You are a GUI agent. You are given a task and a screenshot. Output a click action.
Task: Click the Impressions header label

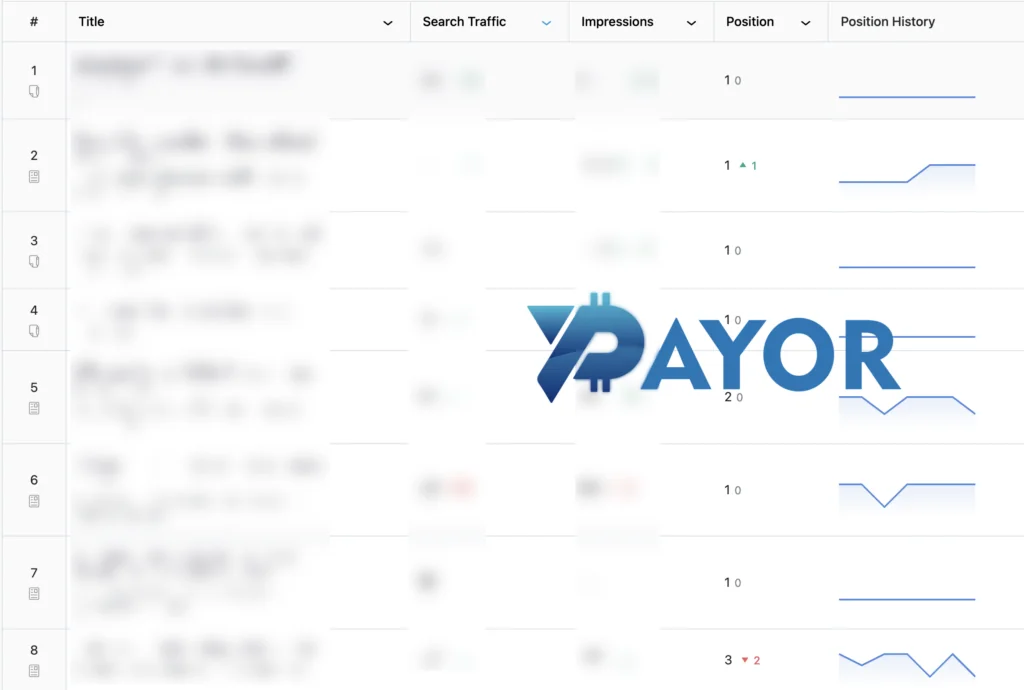[617, 22]
